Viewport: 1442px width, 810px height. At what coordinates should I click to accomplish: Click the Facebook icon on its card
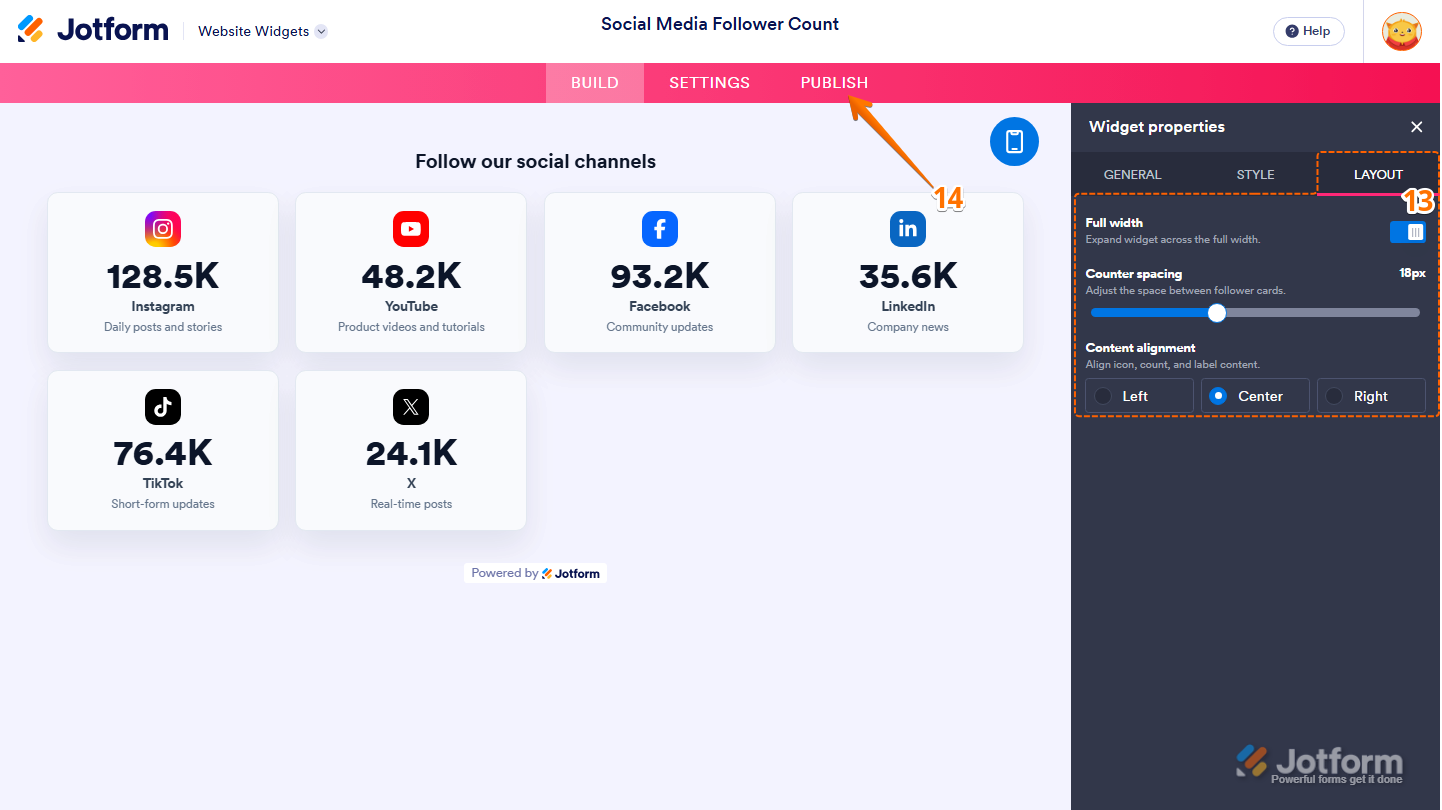(660, 229)
